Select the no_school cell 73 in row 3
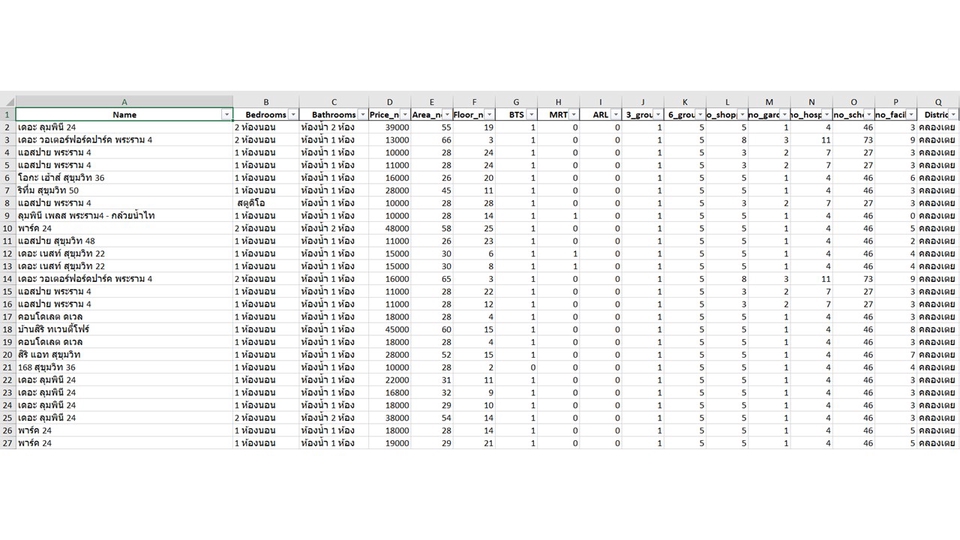 pos(854,140)
